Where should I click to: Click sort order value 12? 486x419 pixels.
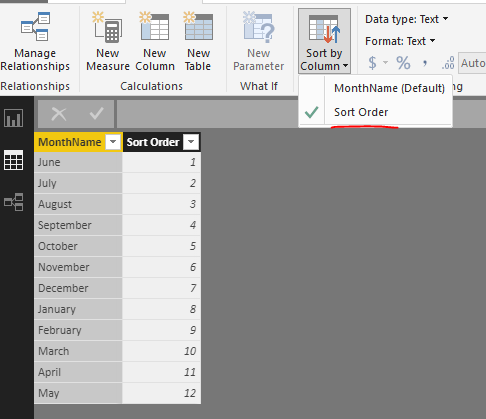tap(162, 393)
